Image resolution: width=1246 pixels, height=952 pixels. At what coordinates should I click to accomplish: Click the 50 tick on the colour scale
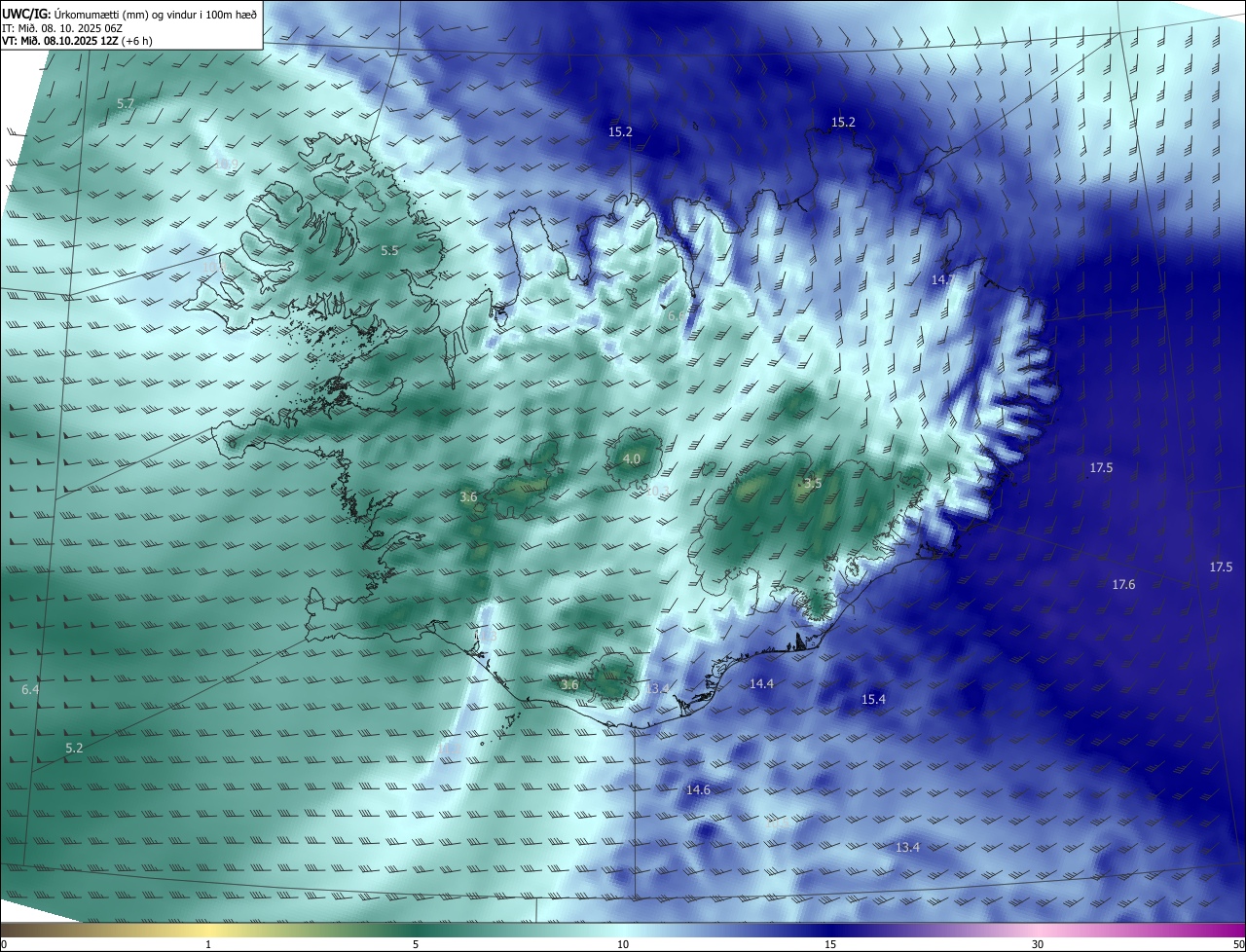coord(1238,944)
